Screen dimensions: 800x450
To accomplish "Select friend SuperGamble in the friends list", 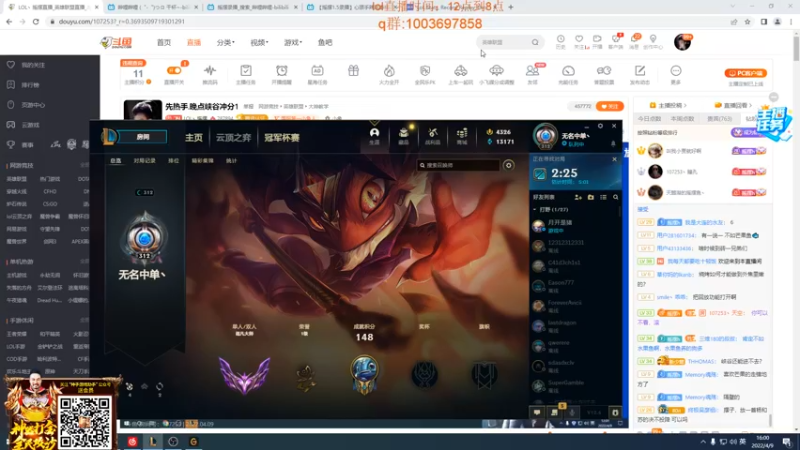I will [575, 386].
